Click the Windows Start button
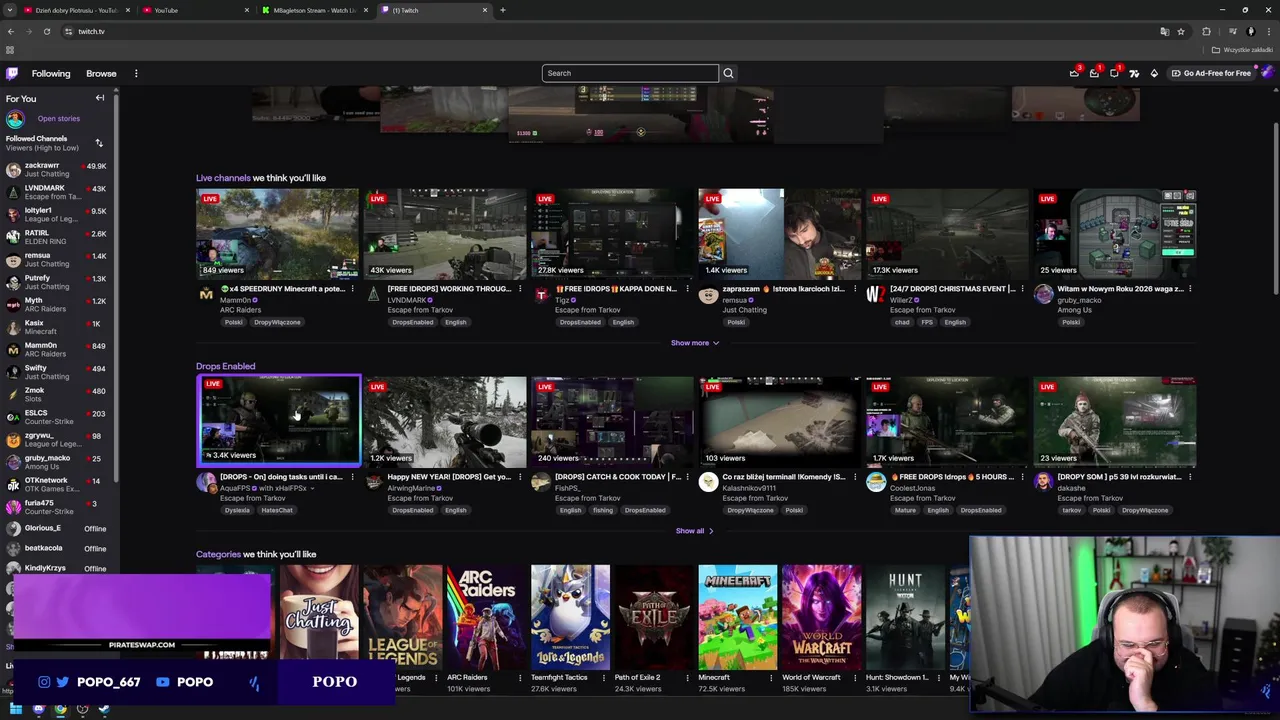The height and width of the screenshot is (720, 1280). (16, 710)
